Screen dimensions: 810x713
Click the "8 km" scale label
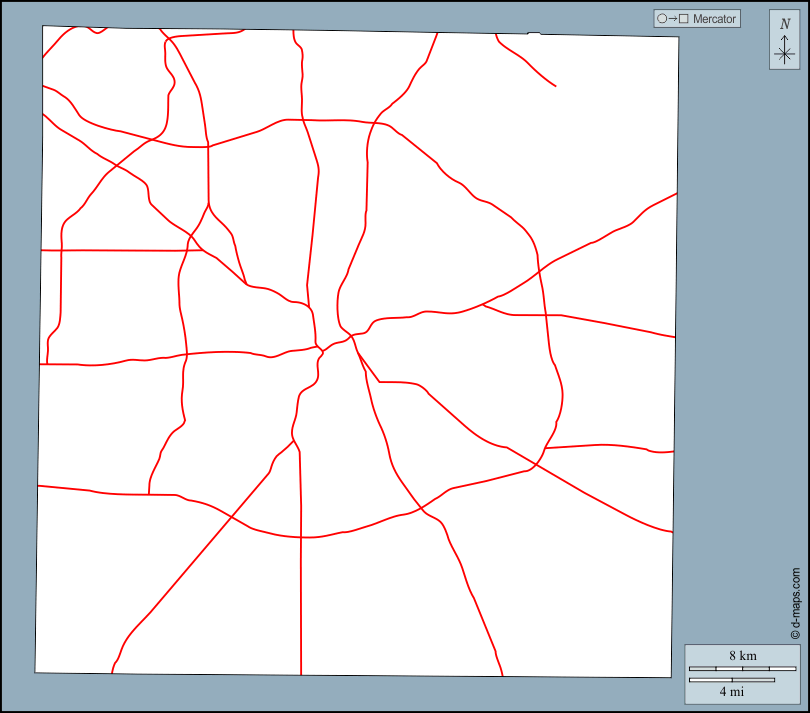pos(741,656)
